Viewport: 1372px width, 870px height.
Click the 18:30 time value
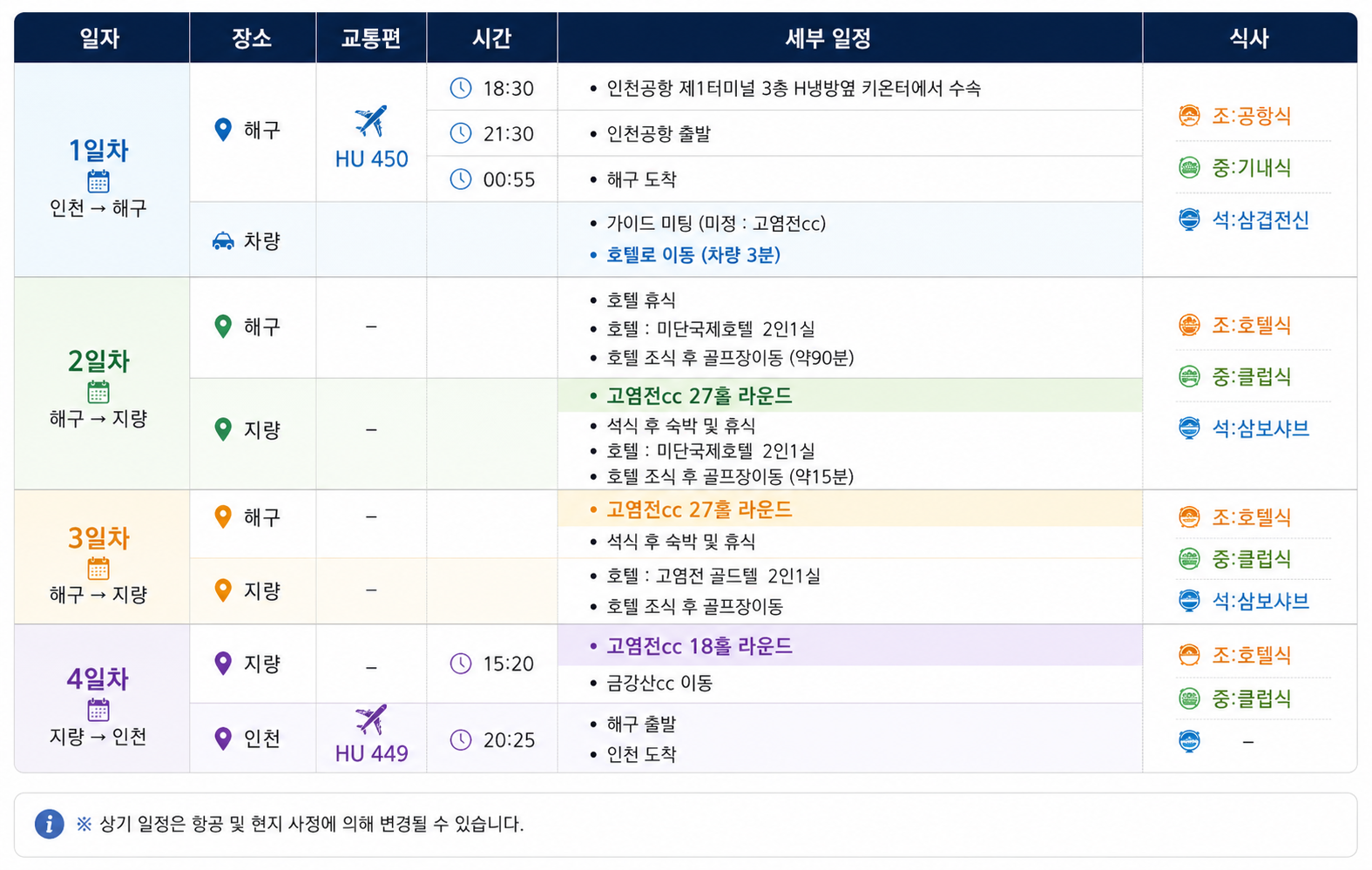click(x=509, y=88)
